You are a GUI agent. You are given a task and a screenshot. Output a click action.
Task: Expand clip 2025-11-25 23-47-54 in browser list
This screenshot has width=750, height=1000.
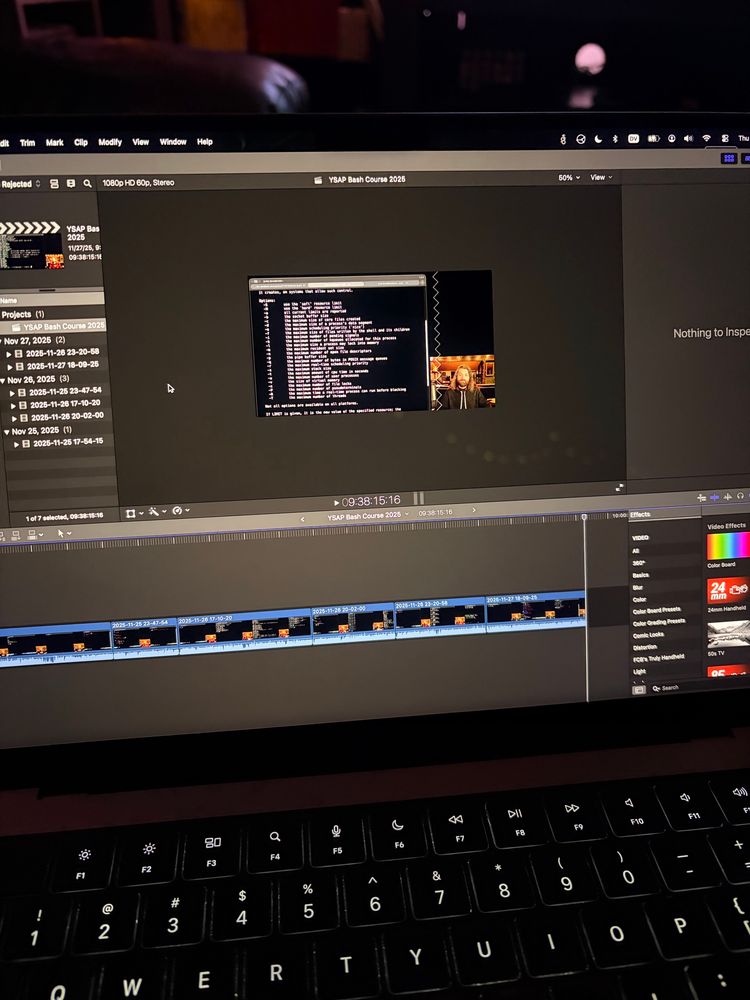click(12, 393)
